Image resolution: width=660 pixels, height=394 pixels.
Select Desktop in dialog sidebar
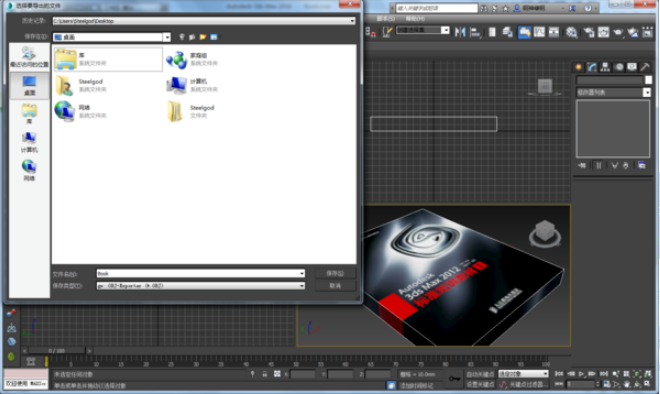[x=29, y=85]
